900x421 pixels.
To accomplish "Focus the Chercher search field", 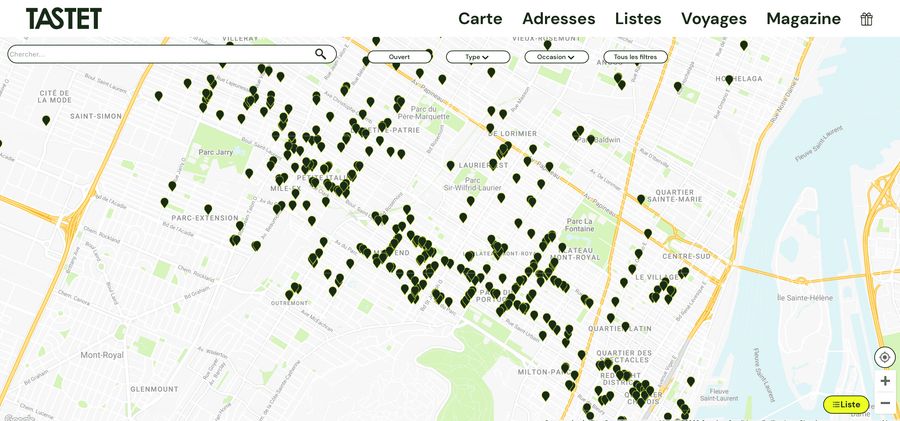I will click(x=160, y=54).
